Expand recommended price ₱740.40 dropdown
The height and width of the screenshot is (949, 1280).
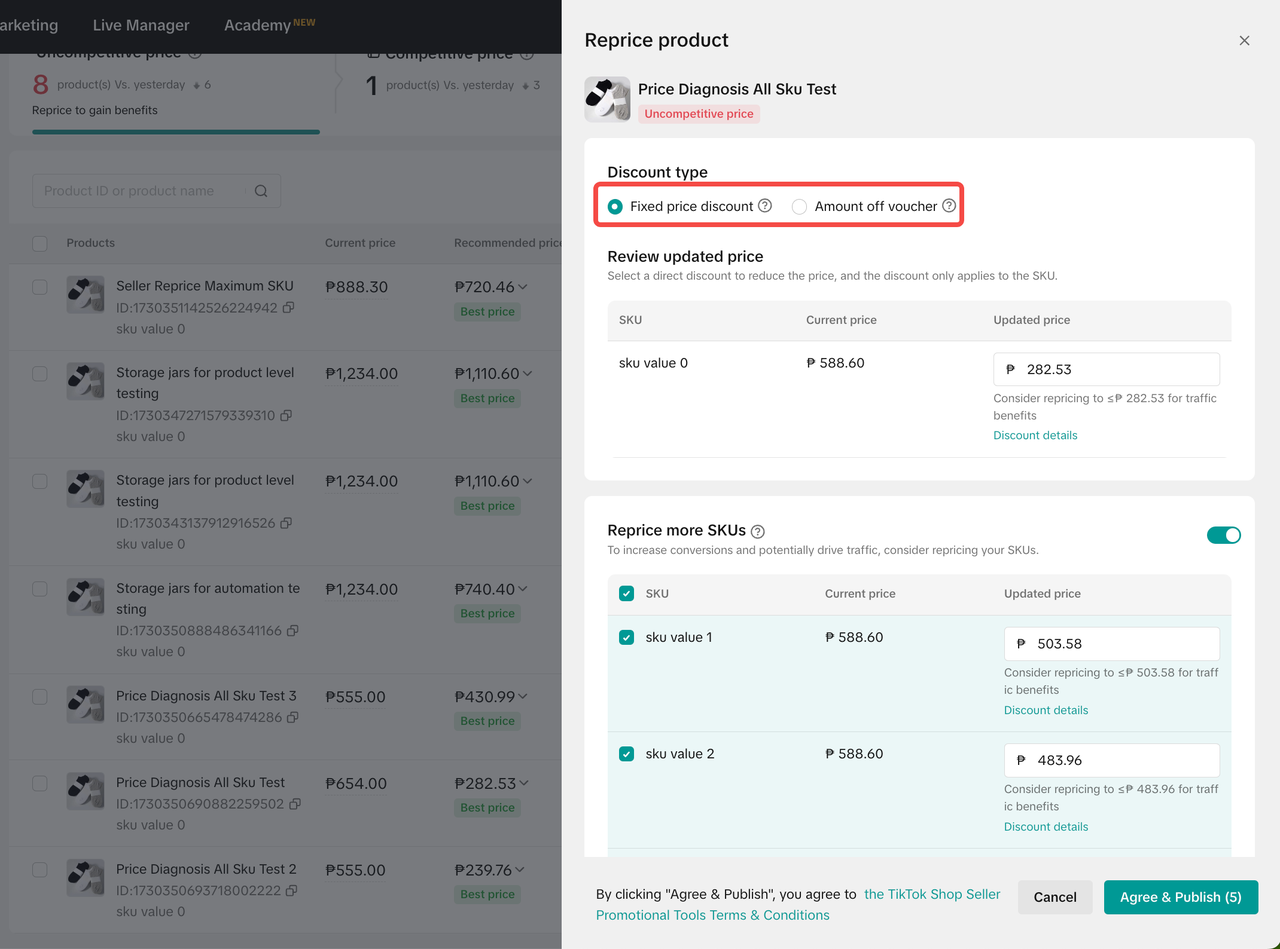(523, 589)
